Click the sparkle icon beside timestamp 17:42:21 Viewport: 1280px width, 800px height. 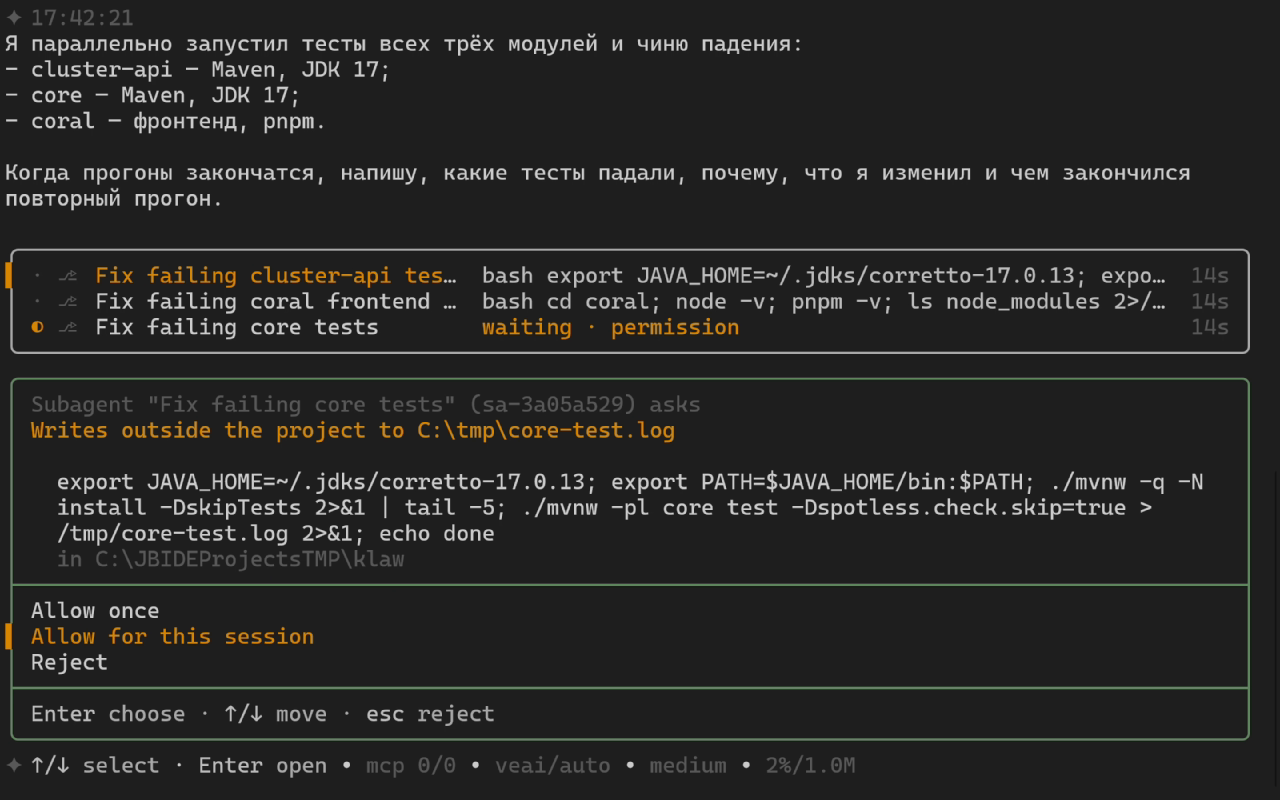13,18
